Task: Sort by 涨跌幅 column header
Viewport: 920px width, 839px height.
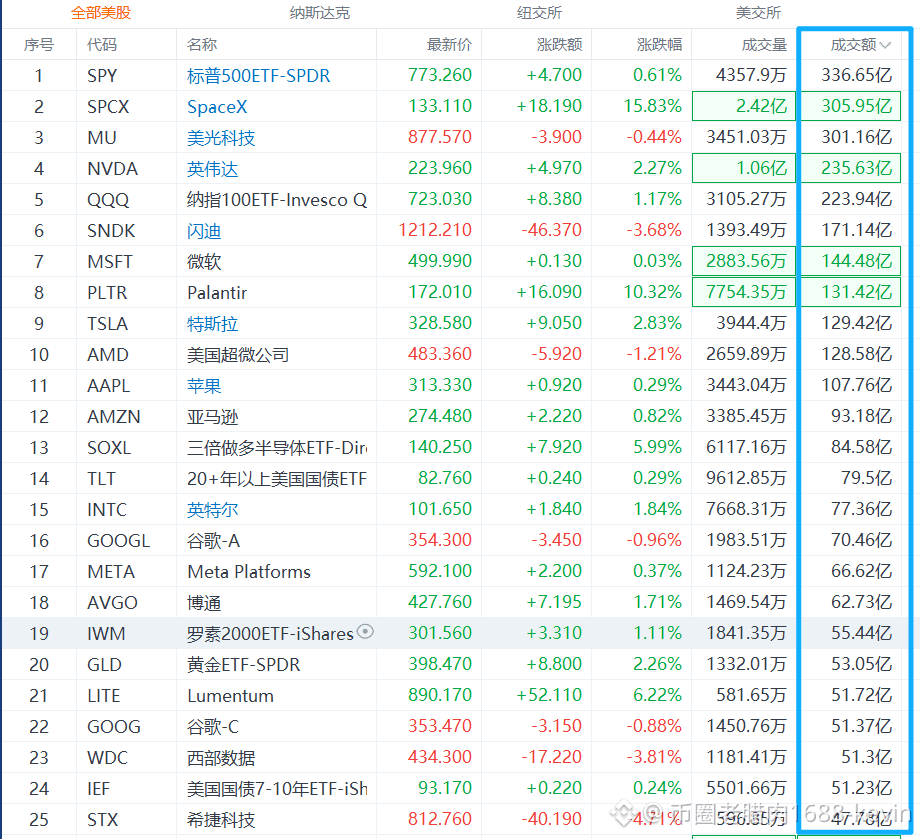Action: (x=659, y=45)
